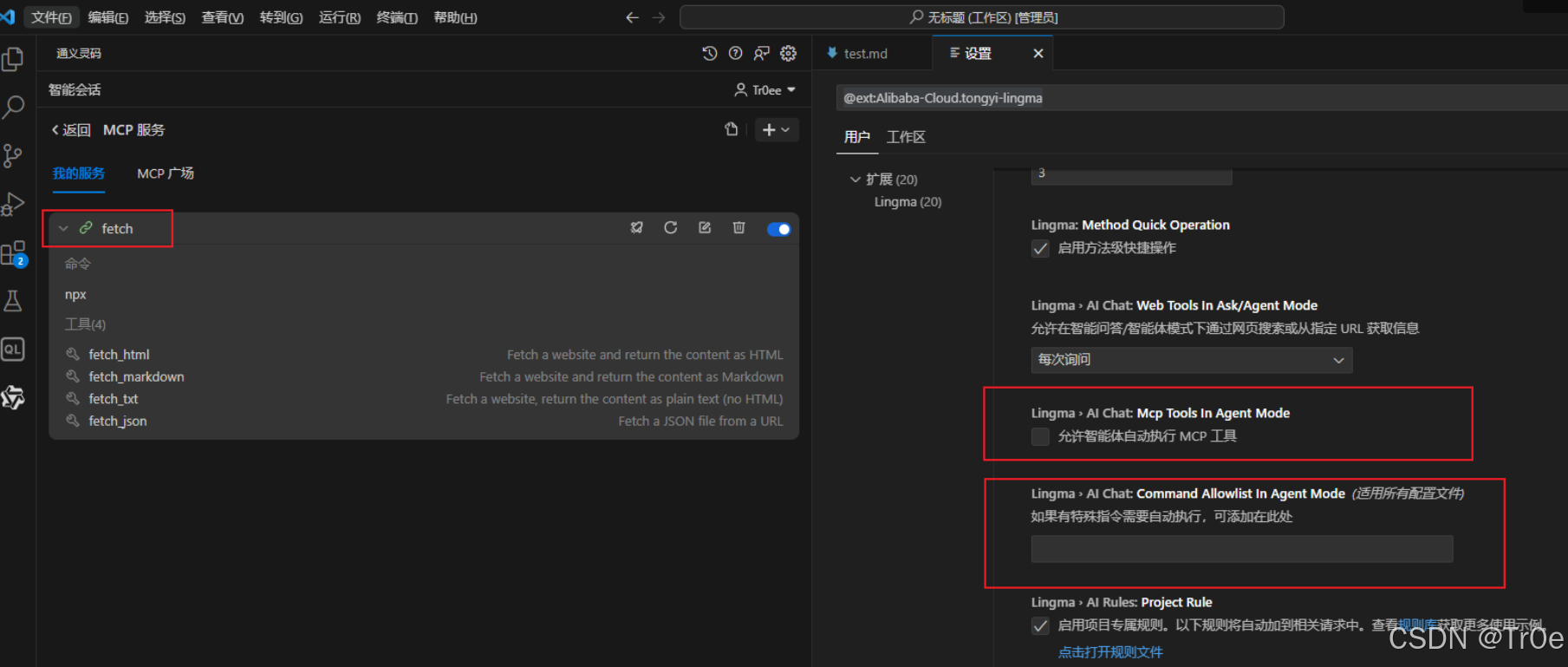Uncheck the Project Rule checkbox
Screen dimensions: 1568x667
point(1040,625)
